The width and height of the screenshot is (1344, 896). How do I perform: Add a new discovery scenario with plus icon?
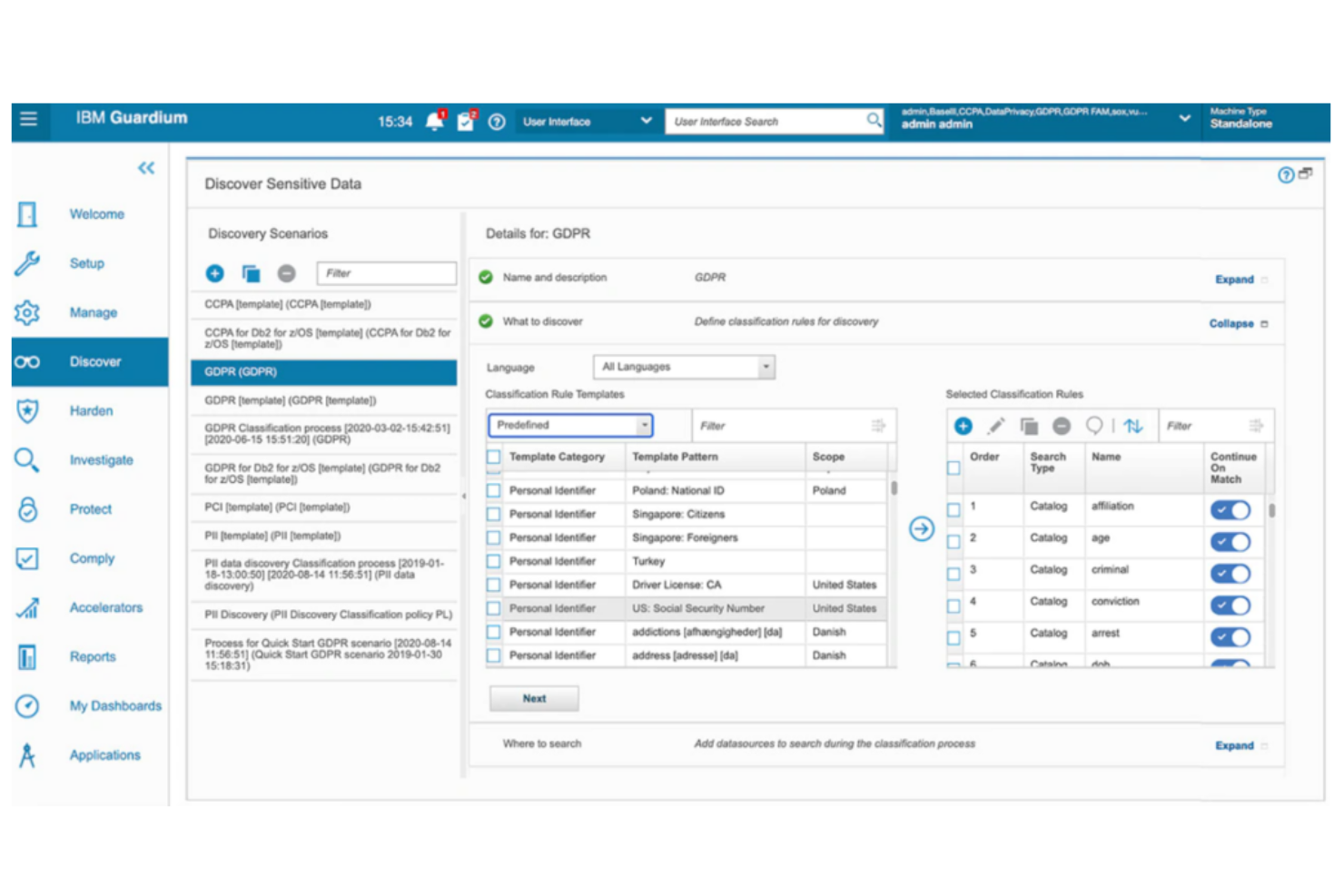click(x=214, y=272)
